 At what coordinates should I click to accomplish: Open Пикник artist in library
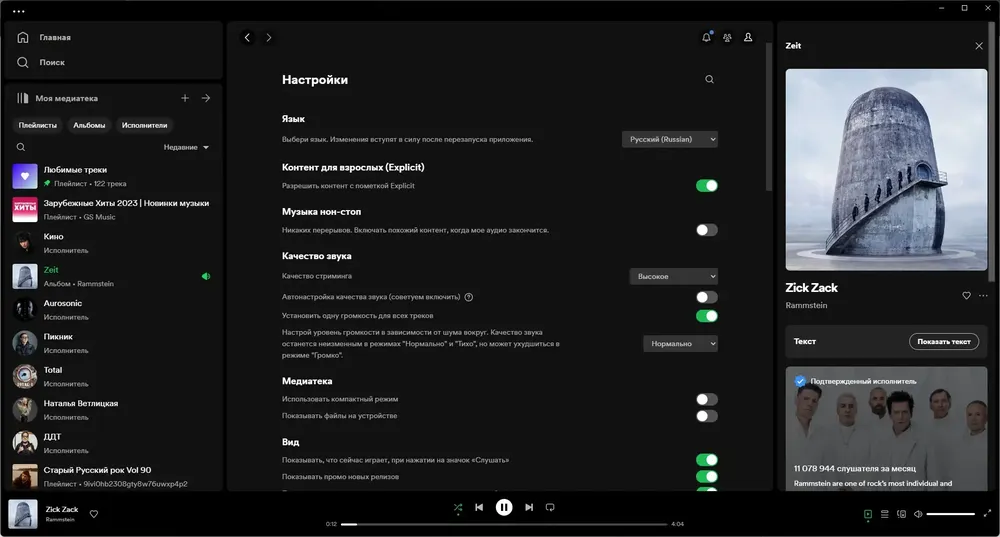click(x=114, y=343)
